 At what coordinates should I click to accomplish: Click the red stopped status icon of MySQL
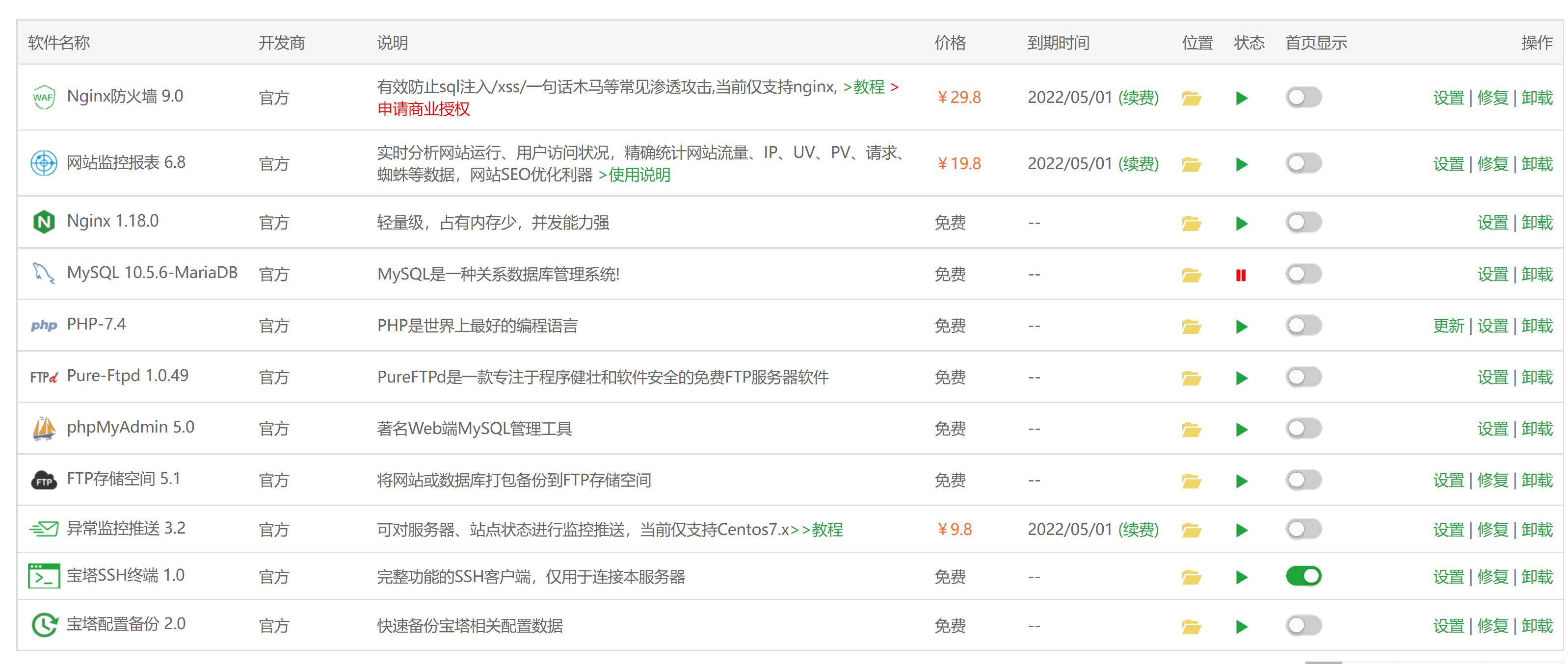(1241, 276)
